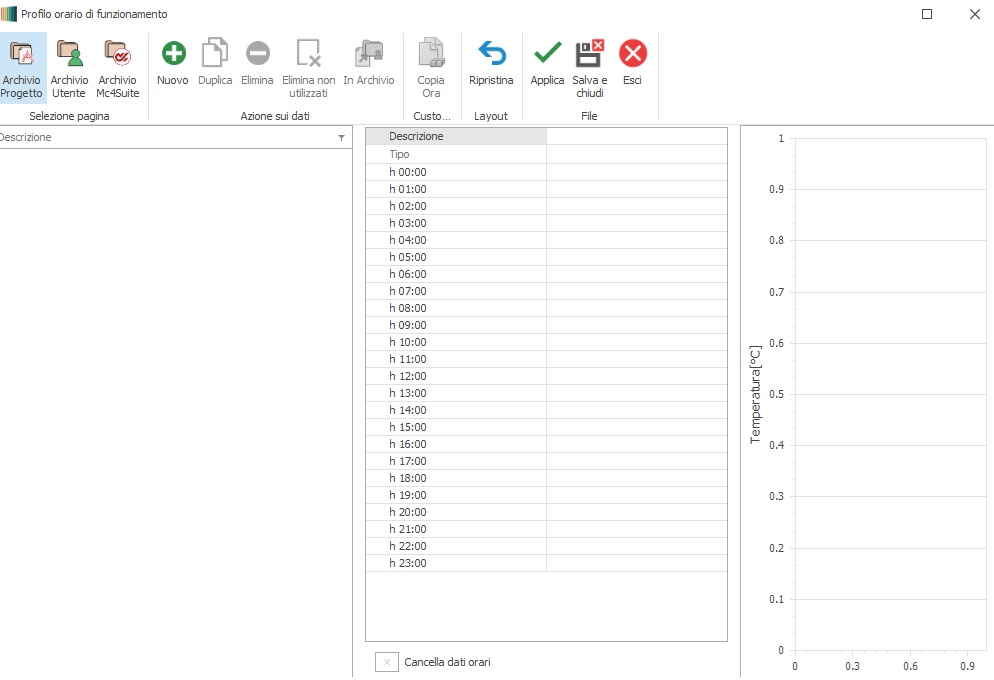Toggle Cancella dati orari checkbox
Screen dimensions: 994x680
point(387,662)
